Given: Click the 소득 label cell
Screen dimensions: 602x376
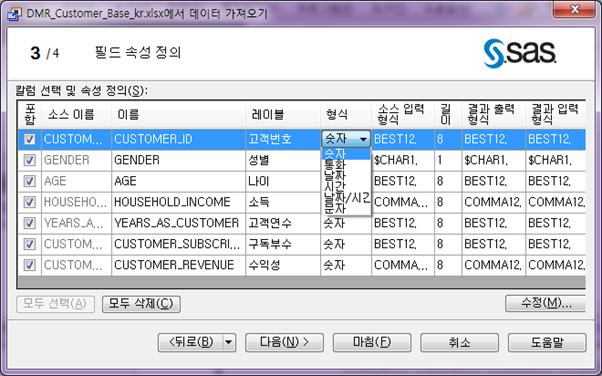Looking at the screenshot, I should tap(283, 202).
